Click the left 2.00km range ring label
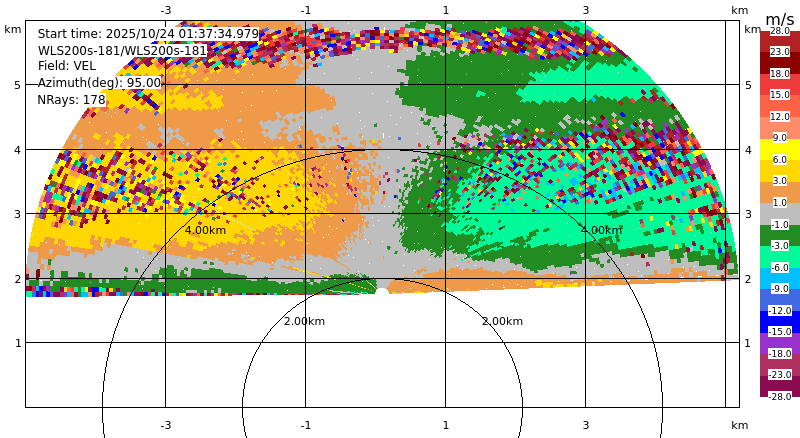 click(x=304, y=321)
